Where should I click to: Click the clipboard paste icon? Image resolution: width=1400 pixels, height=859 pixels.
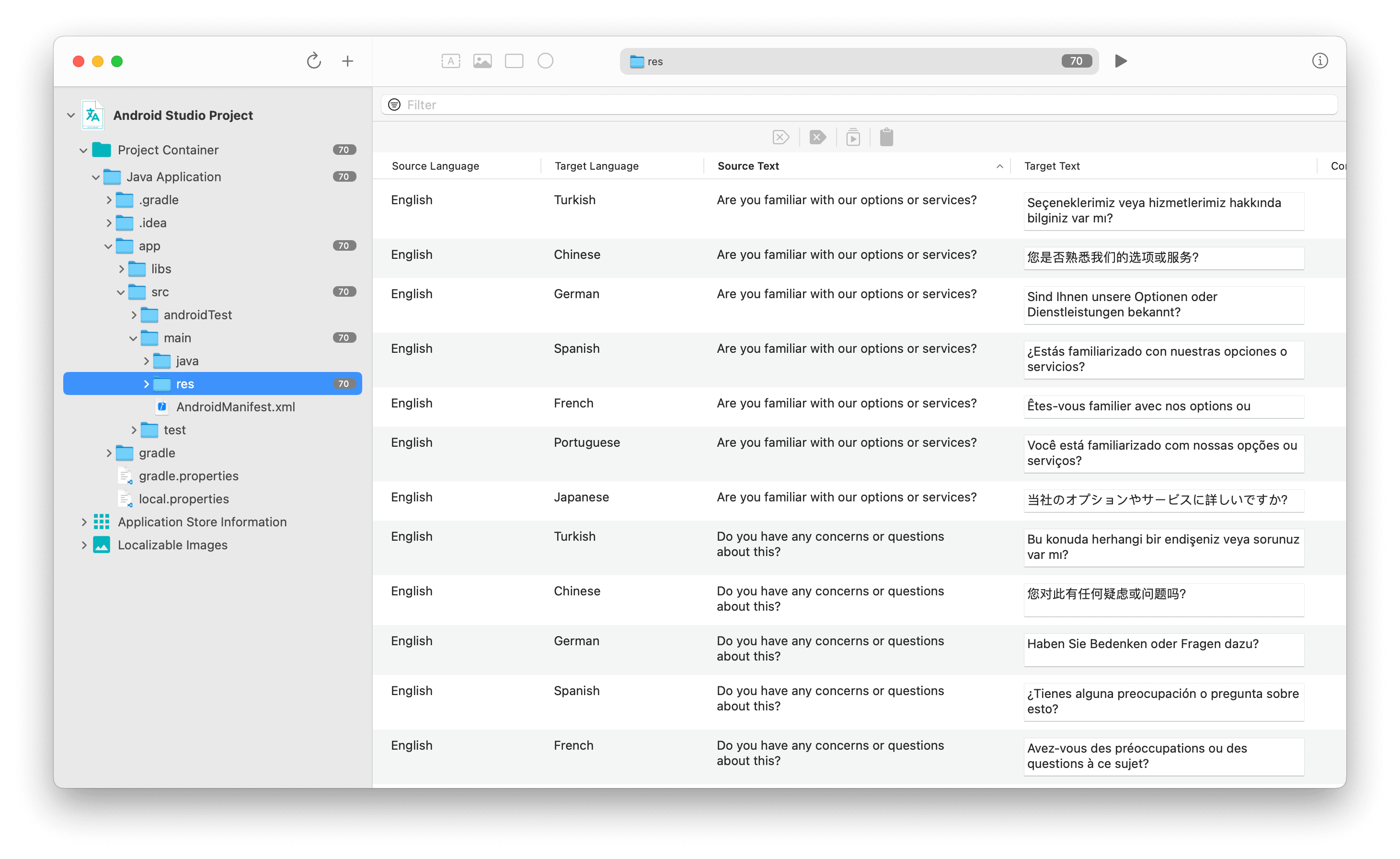pyautogui.click(x=887, y=137)
